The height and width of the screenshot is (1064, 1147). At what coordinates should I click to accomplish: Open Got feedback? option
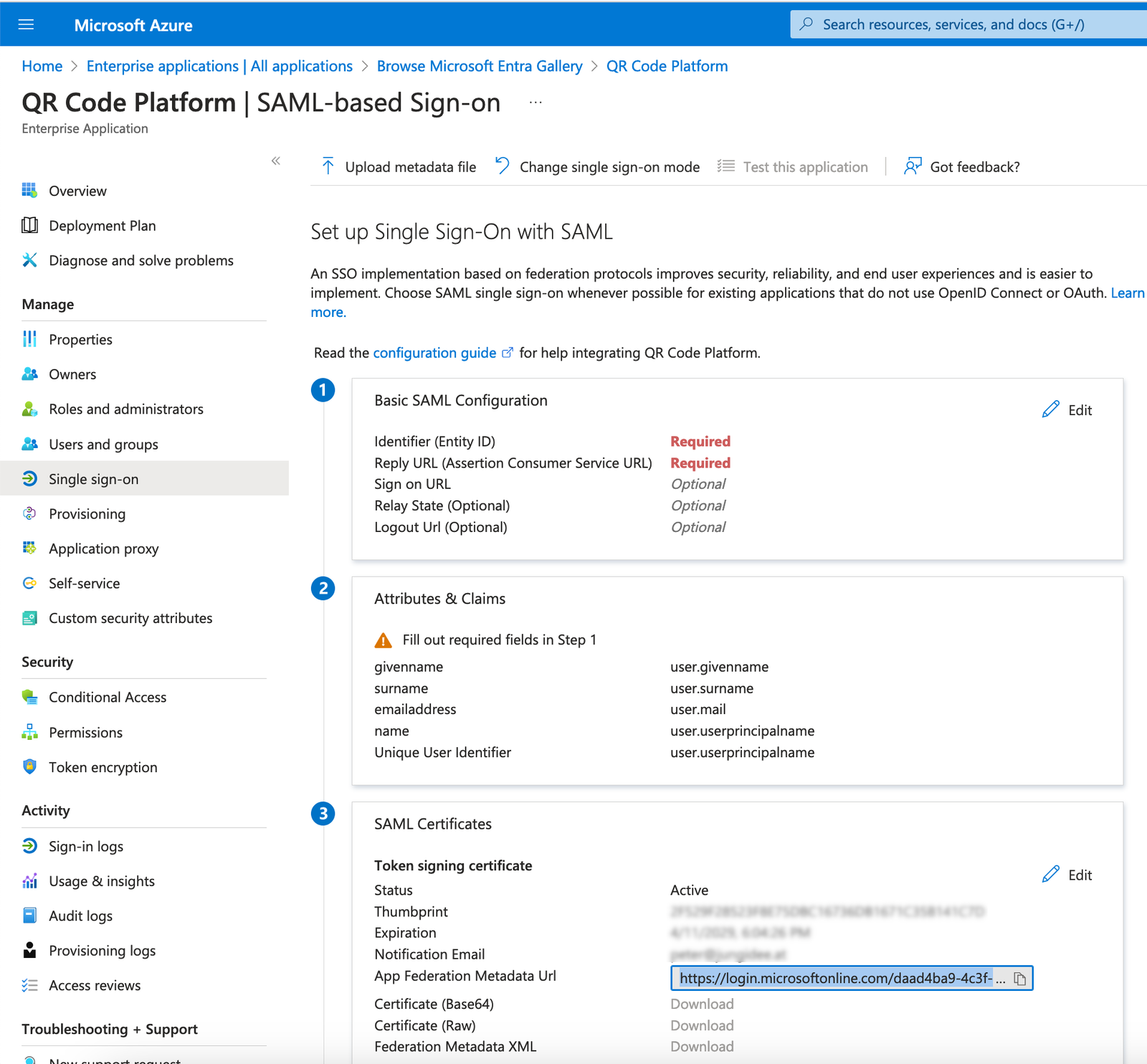974,167
